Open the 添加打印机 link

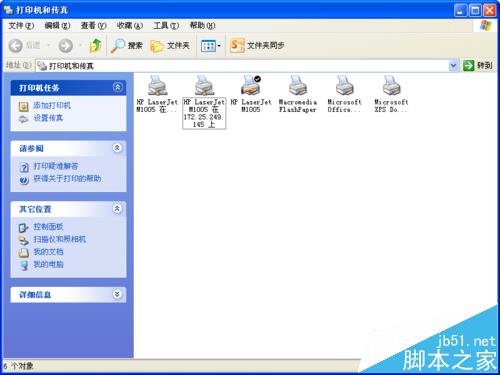coord(52,106)
